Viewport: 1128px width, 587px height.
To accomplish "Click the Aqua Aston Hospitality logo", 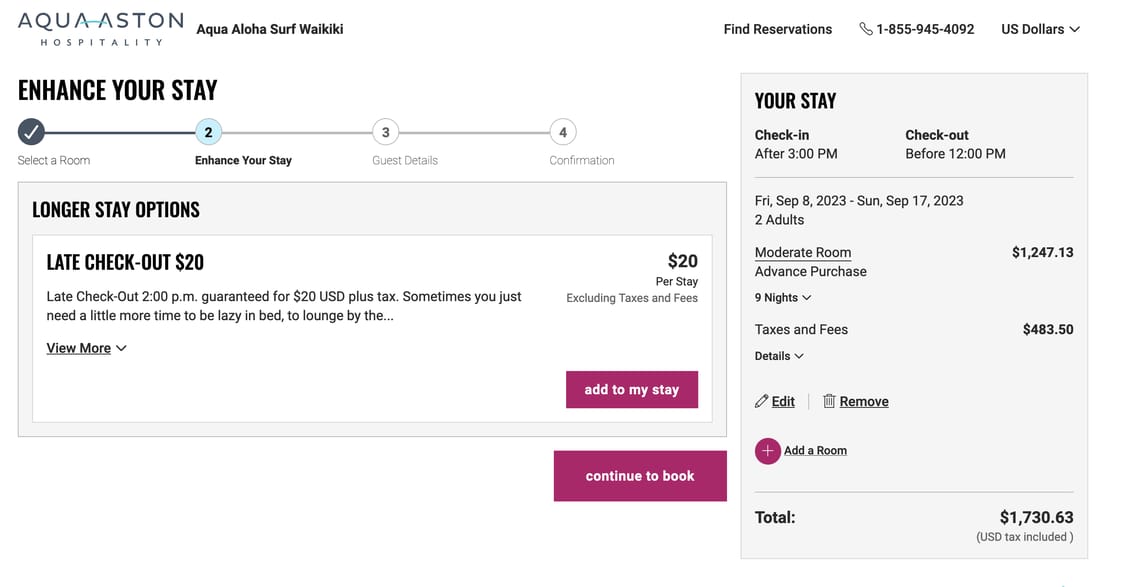I will (x=100, y=28).
